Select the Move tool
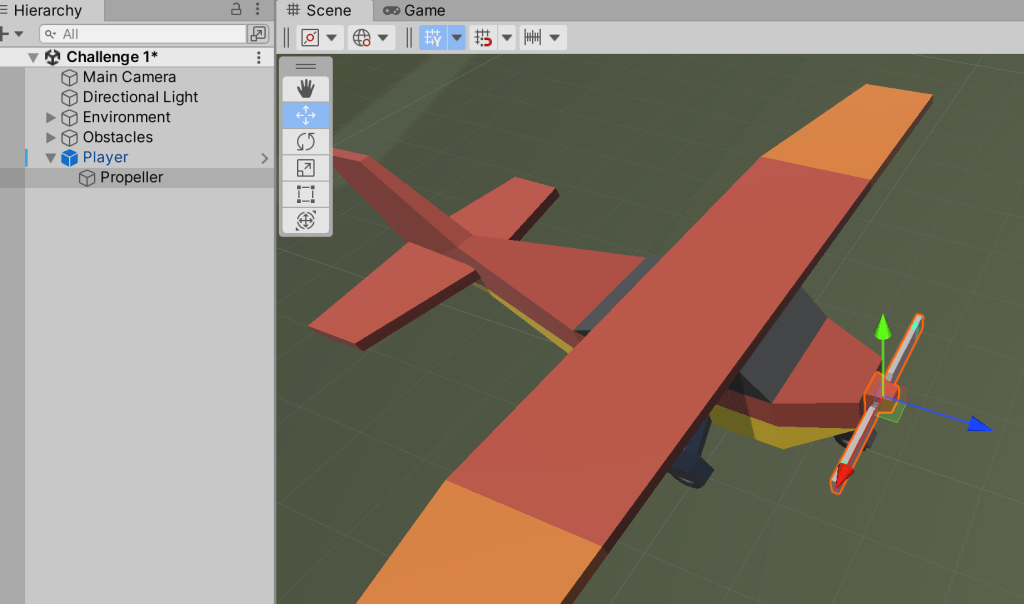The width and height of the screenshot is (1024, 604). pyautogui.click(x=306, y=115)
